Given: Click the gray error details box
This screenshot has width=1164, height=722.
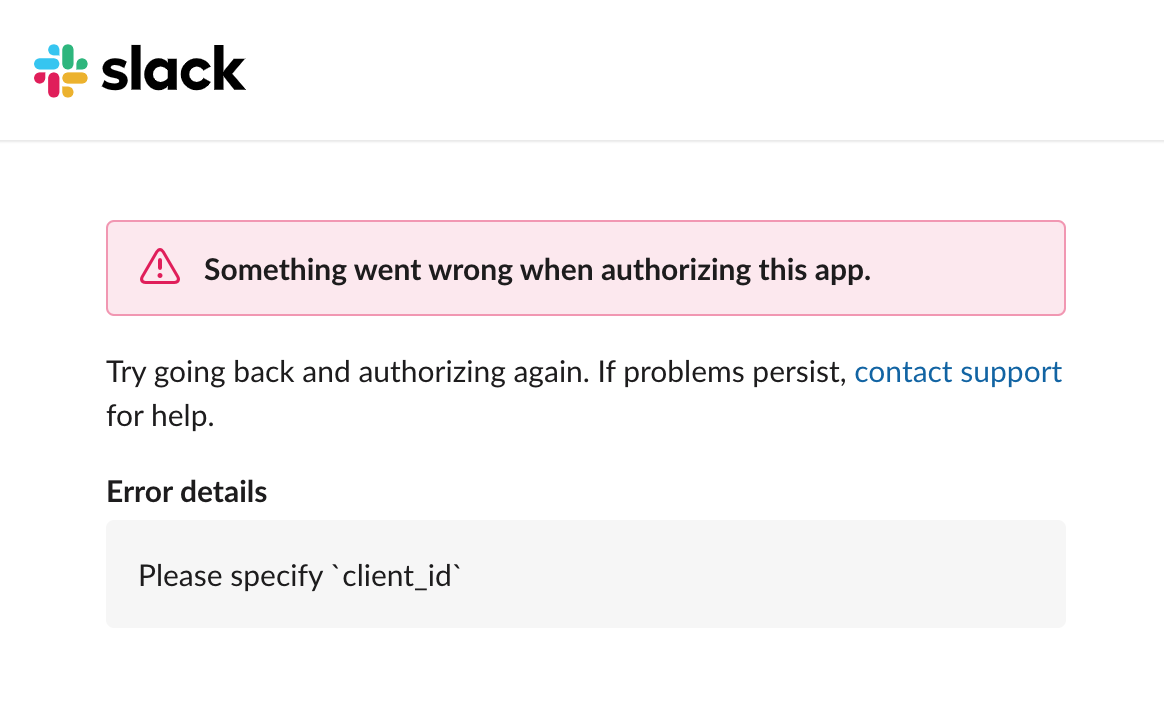Looking at the screenshot, I should pos(586,573).
